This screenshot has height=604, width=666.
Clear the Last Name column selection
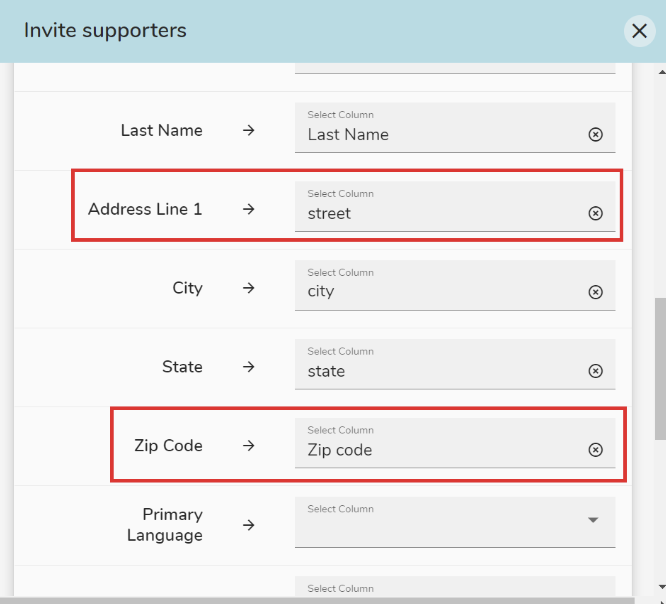pos(595,134)
